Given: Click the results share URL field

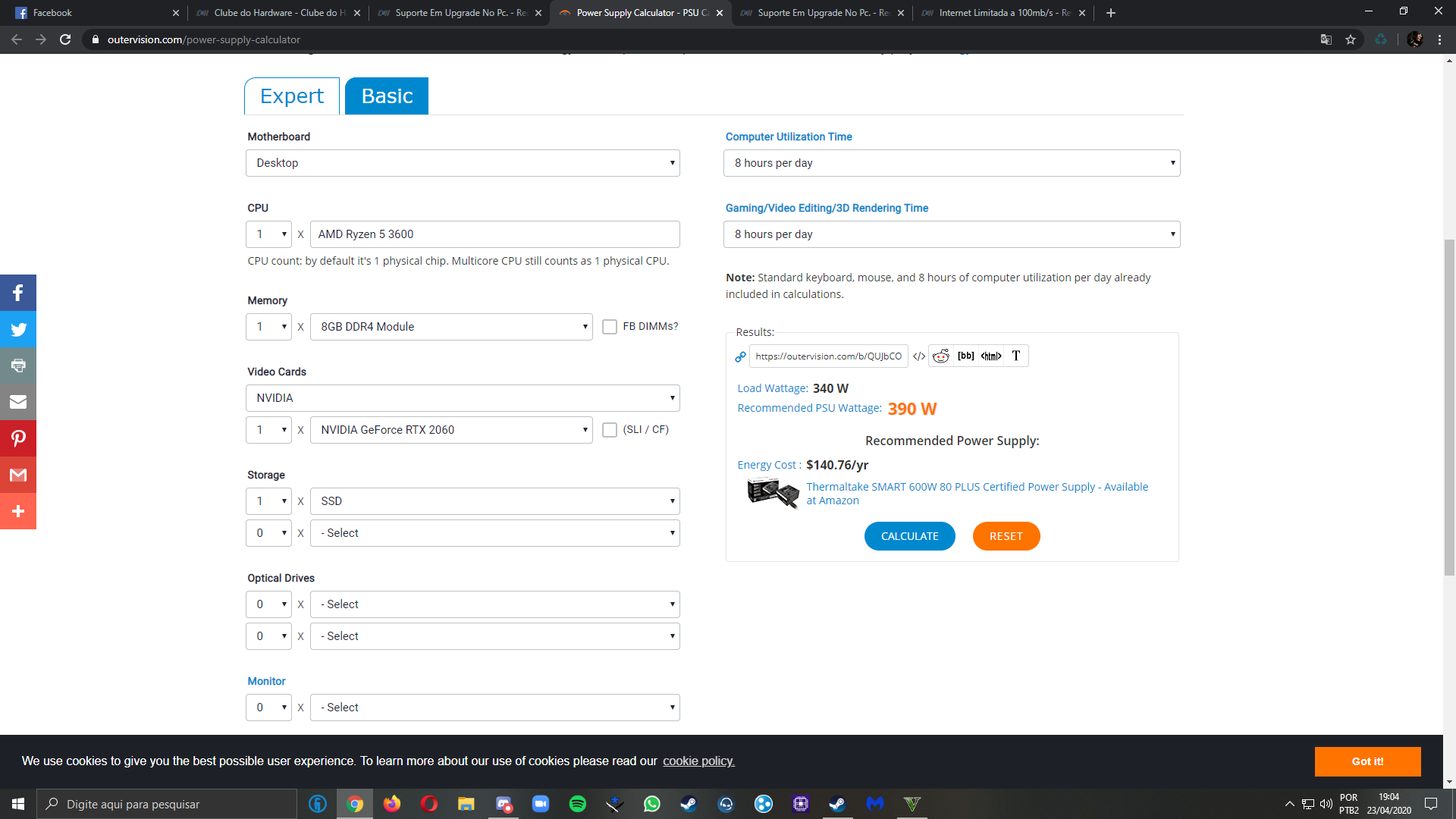Looking at the screenshot, I should 828,356.
